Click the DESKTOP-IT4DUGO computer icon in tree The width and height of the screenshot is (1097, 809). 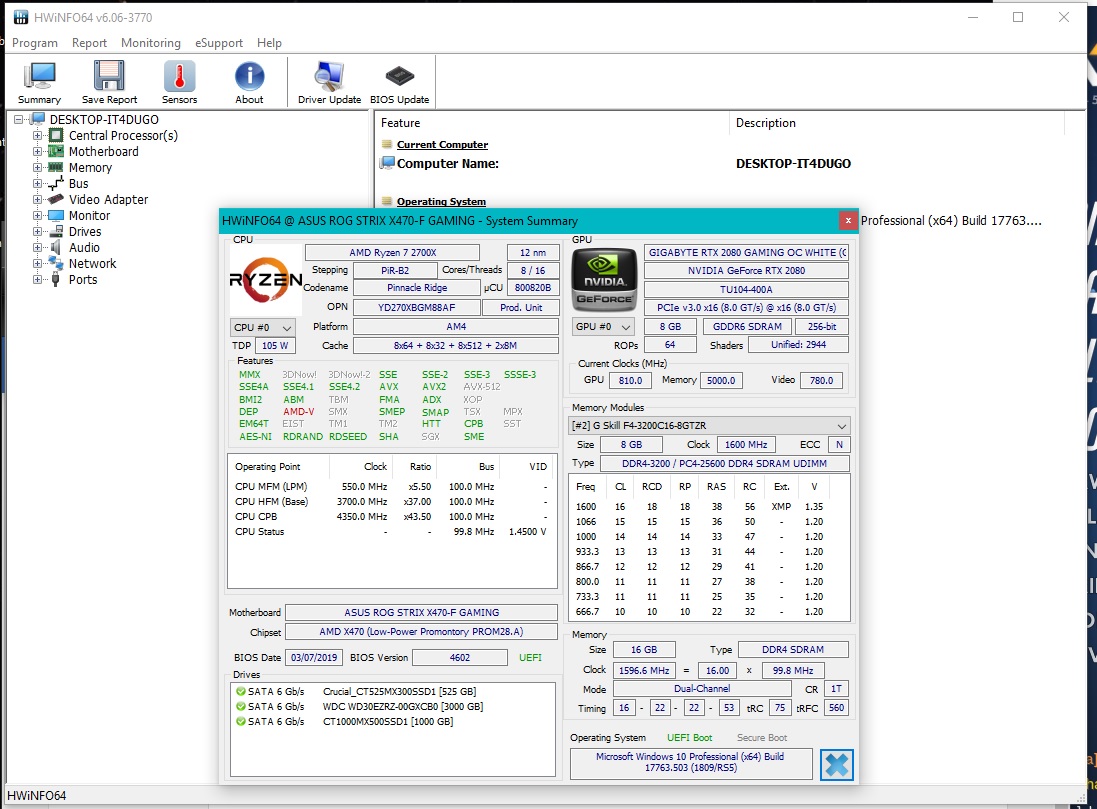pos(38,119)
